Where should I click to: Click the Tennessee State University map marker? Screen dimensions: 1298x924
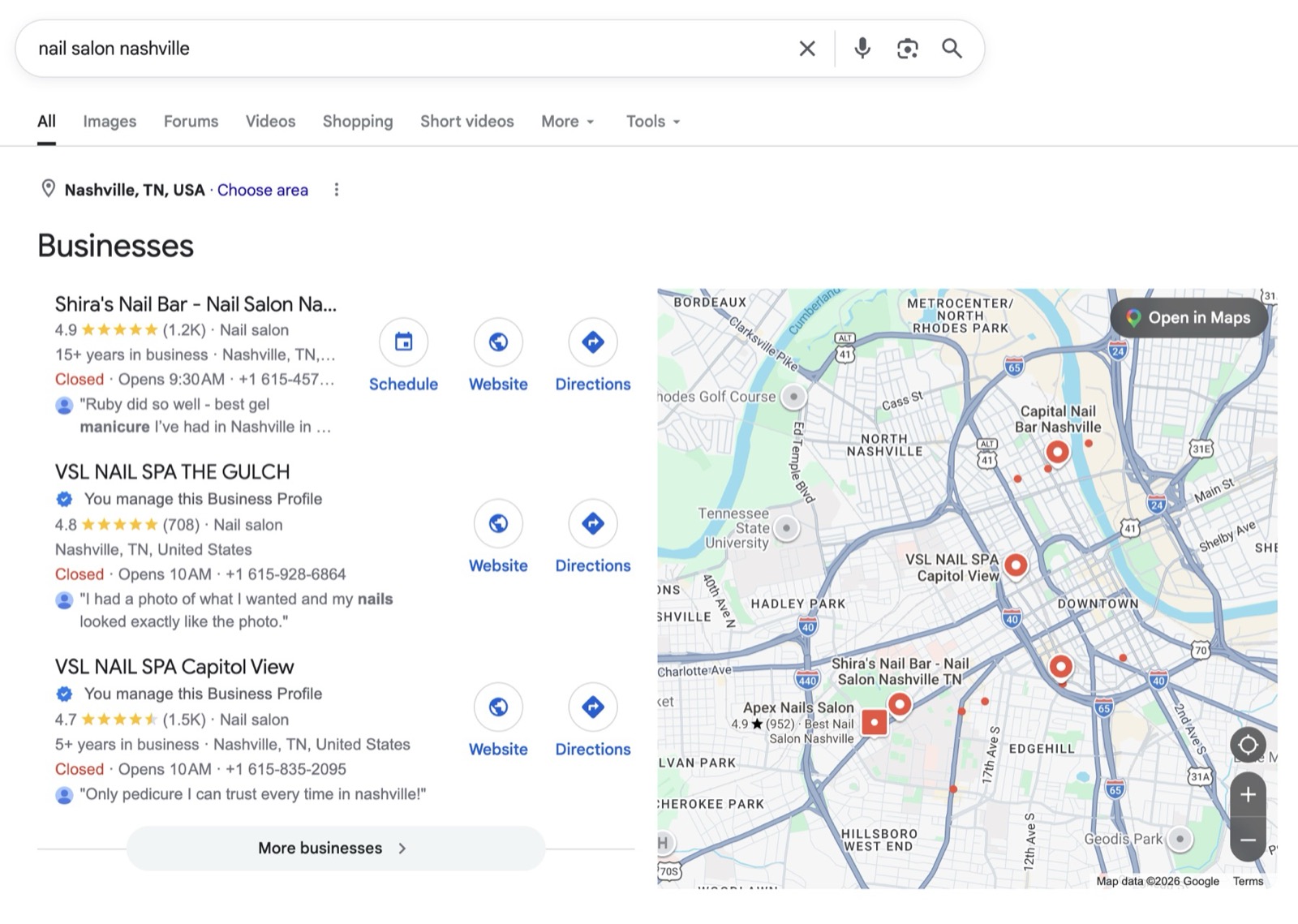click(786, 529)
